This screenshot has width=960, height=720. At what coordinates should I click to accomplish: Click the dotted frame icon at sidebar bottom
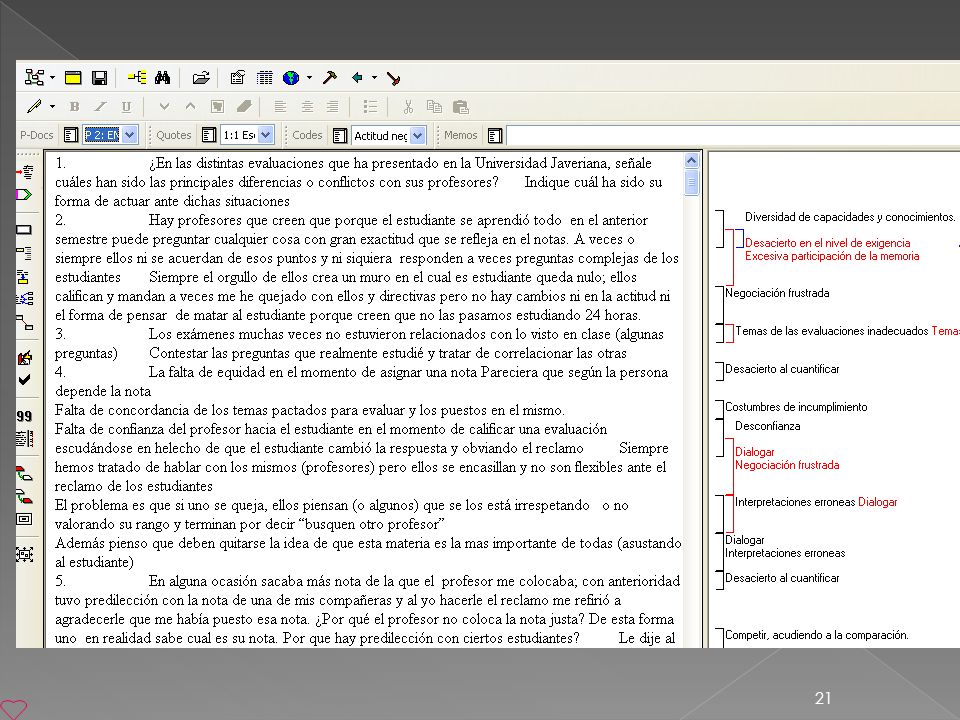(x=24, y=555)
